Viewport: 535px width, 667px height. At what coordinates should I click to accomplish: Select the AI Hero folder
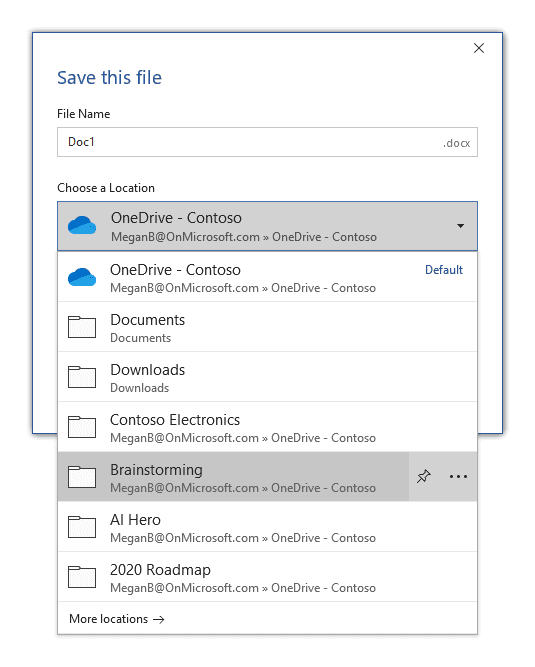(x=267, y=527)
